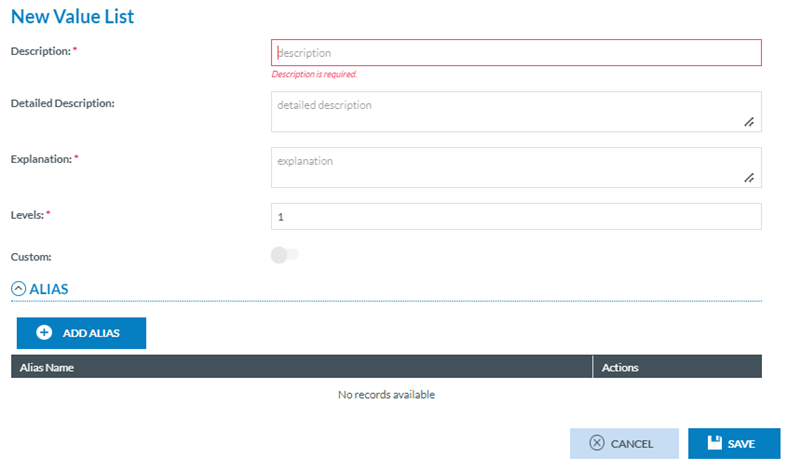
Task: Click the Explanation field resize handle
Action: tap(748, 178)
